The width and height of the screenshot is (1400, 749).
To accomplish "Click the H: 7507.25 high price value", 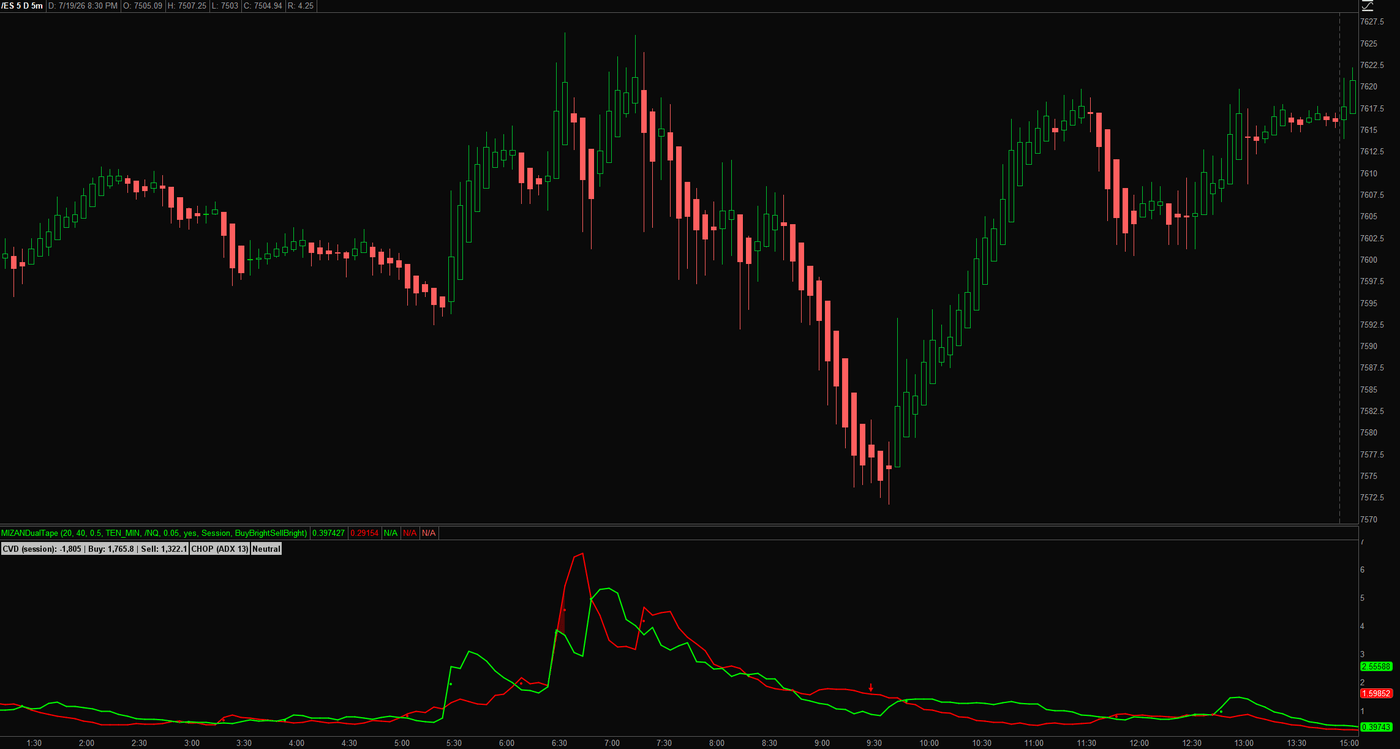I will pos(186,6).
